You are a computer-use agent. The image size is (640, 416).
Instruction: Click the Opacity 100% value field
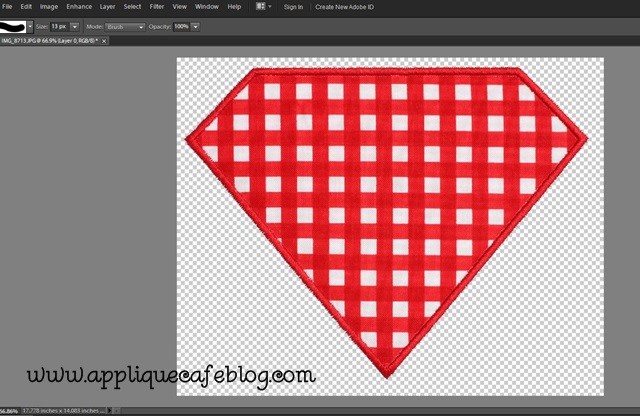[182, 27]
